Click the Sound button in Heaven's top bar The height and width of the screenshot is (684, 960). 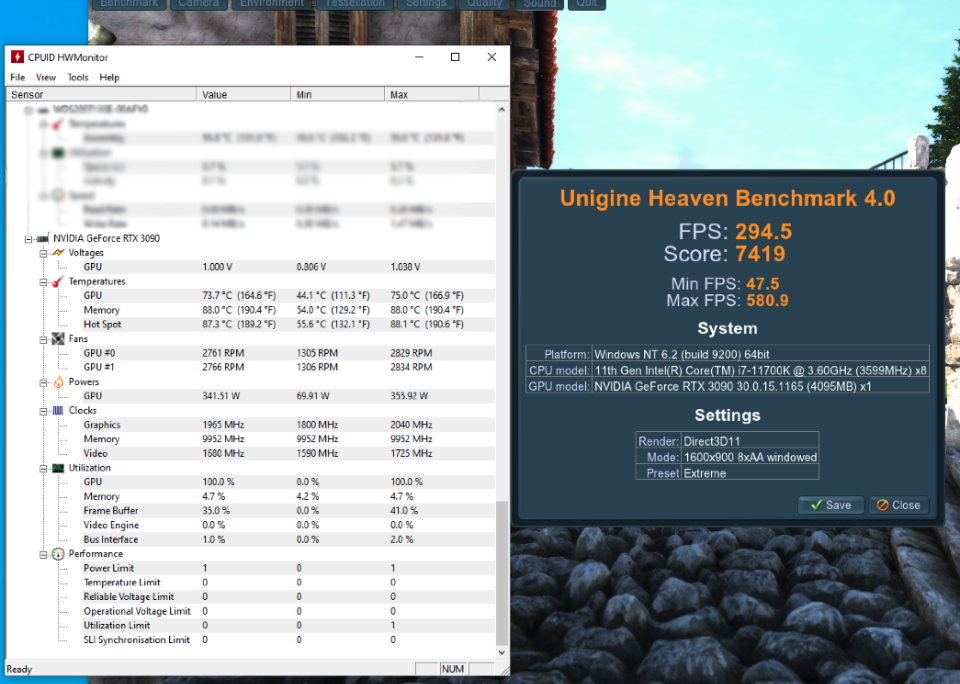click(539, 4)
